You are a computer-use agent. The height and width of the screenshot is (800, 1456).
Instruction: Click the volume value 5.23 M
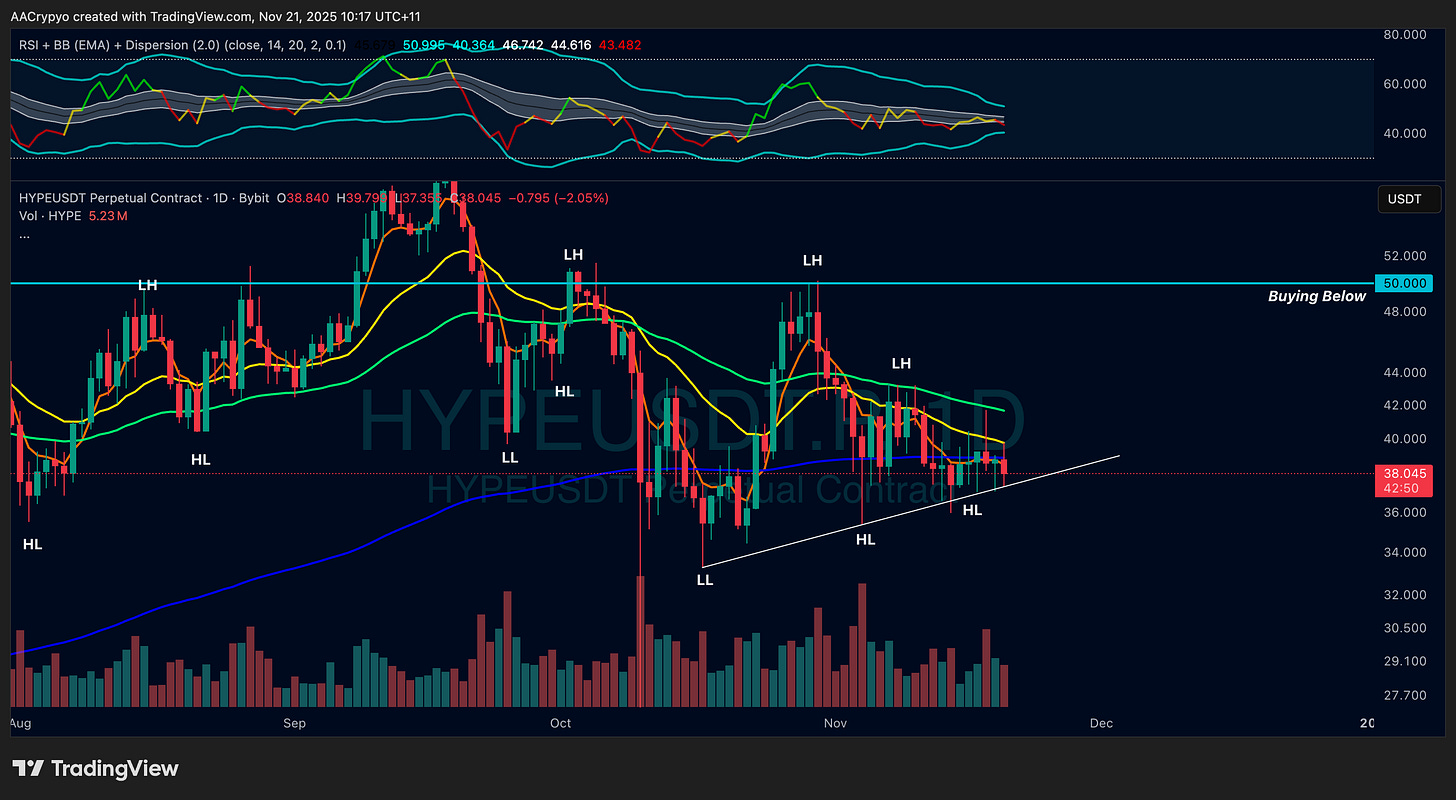(x=108, y=216)
